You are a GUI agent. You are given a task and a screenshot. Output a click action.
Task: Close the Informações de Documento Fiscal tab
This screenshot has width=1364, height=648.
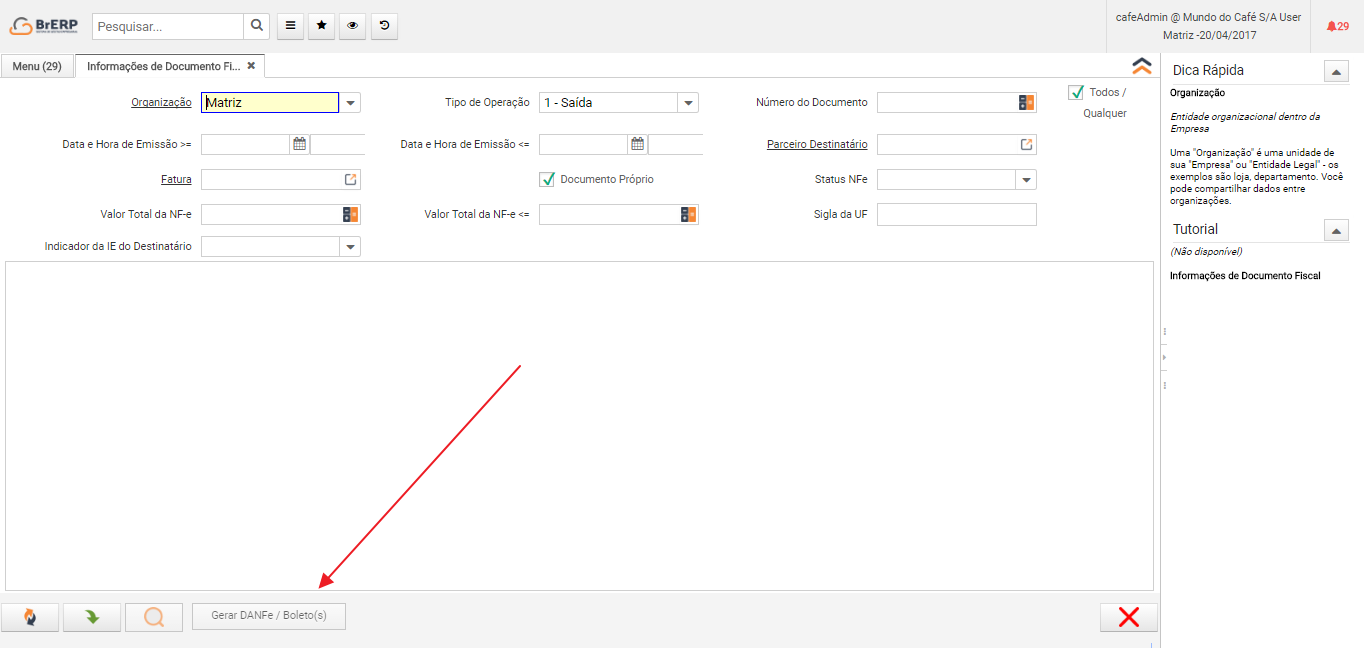[251, 66]
